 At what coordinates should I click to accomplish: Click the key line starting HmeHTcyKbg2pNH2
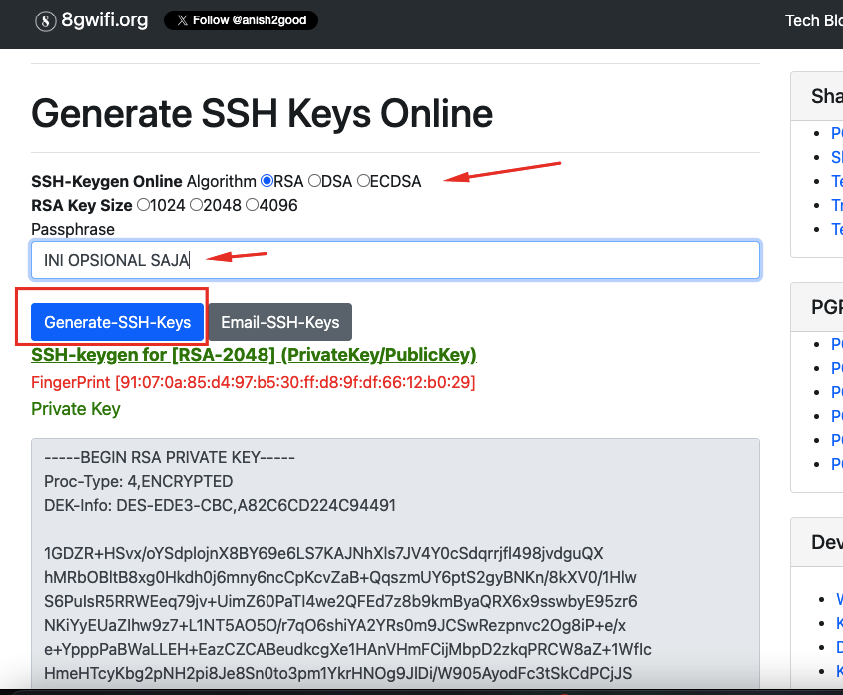pos(338,673)
